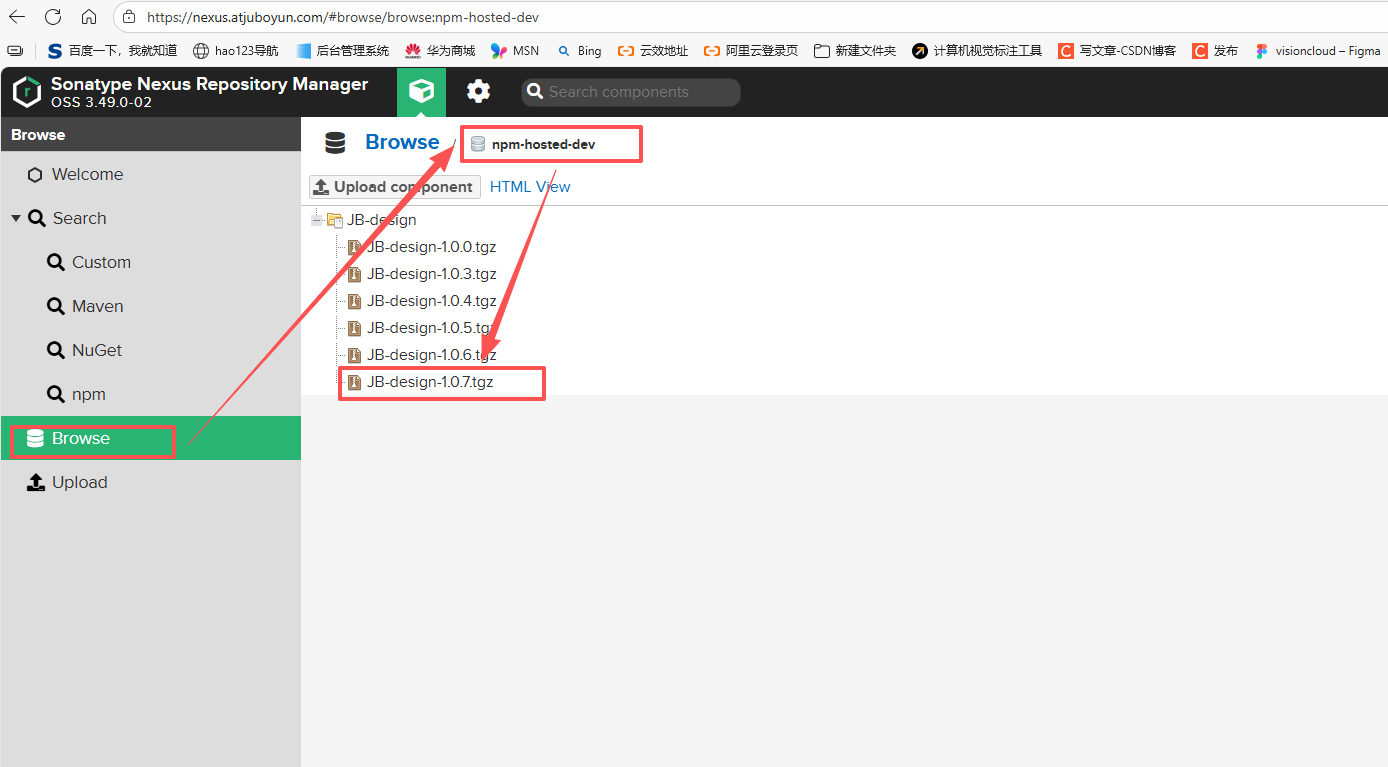The height and width of the screenshot is (767, 1388).
Task: Collapse the JB-design folder tree node
Action: 317,220
